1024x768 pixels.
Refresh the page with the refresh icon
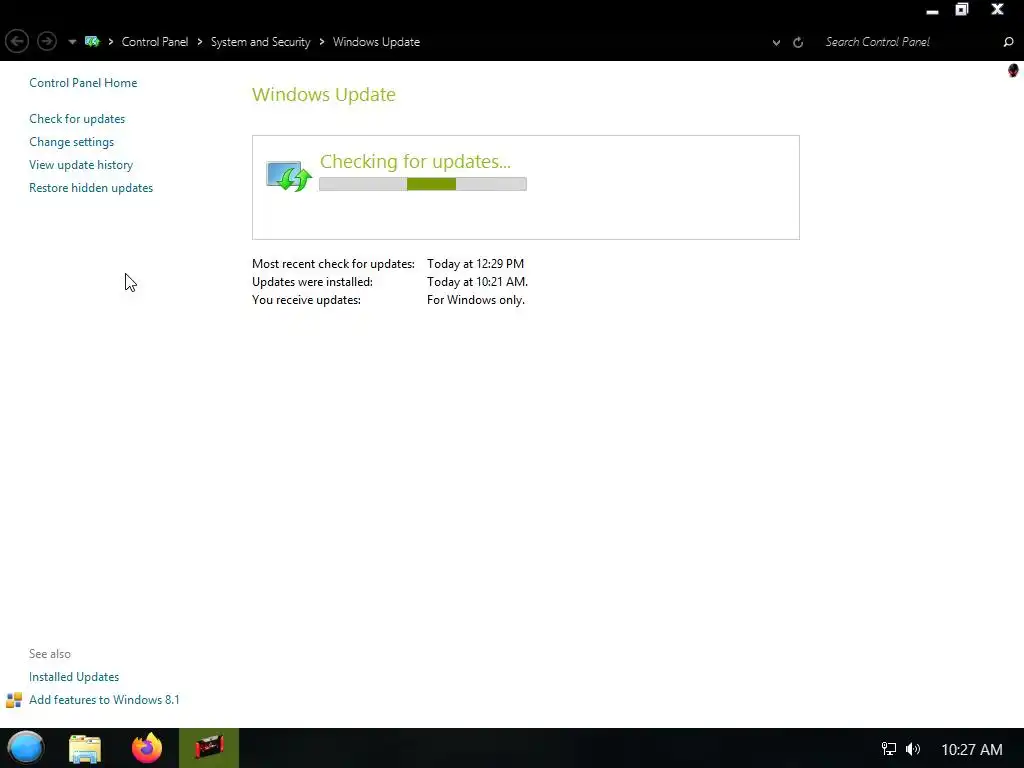point(798,42)
